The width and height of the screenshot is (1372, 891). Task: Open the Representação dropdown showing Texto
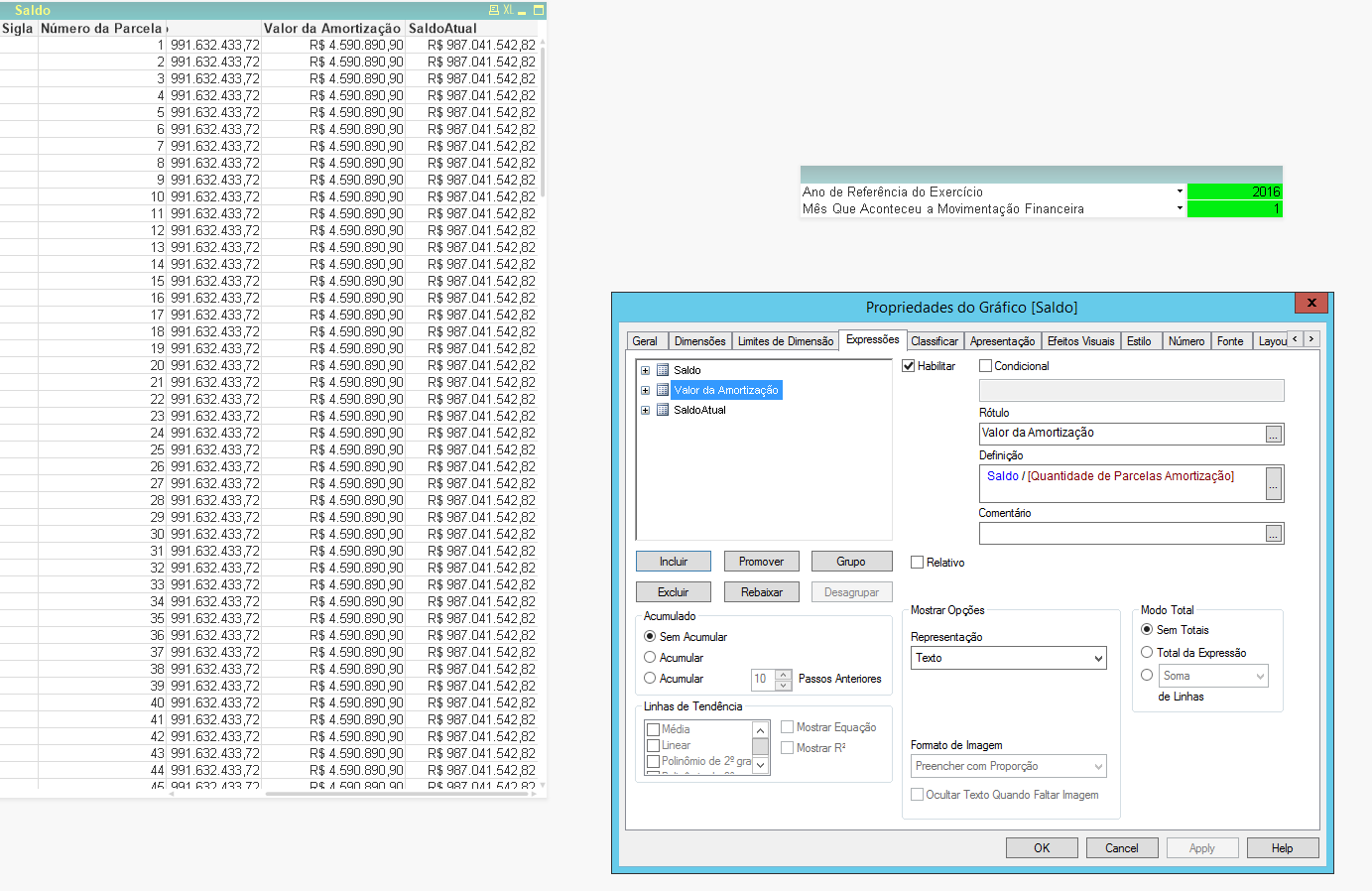(x=1009, y=658)
